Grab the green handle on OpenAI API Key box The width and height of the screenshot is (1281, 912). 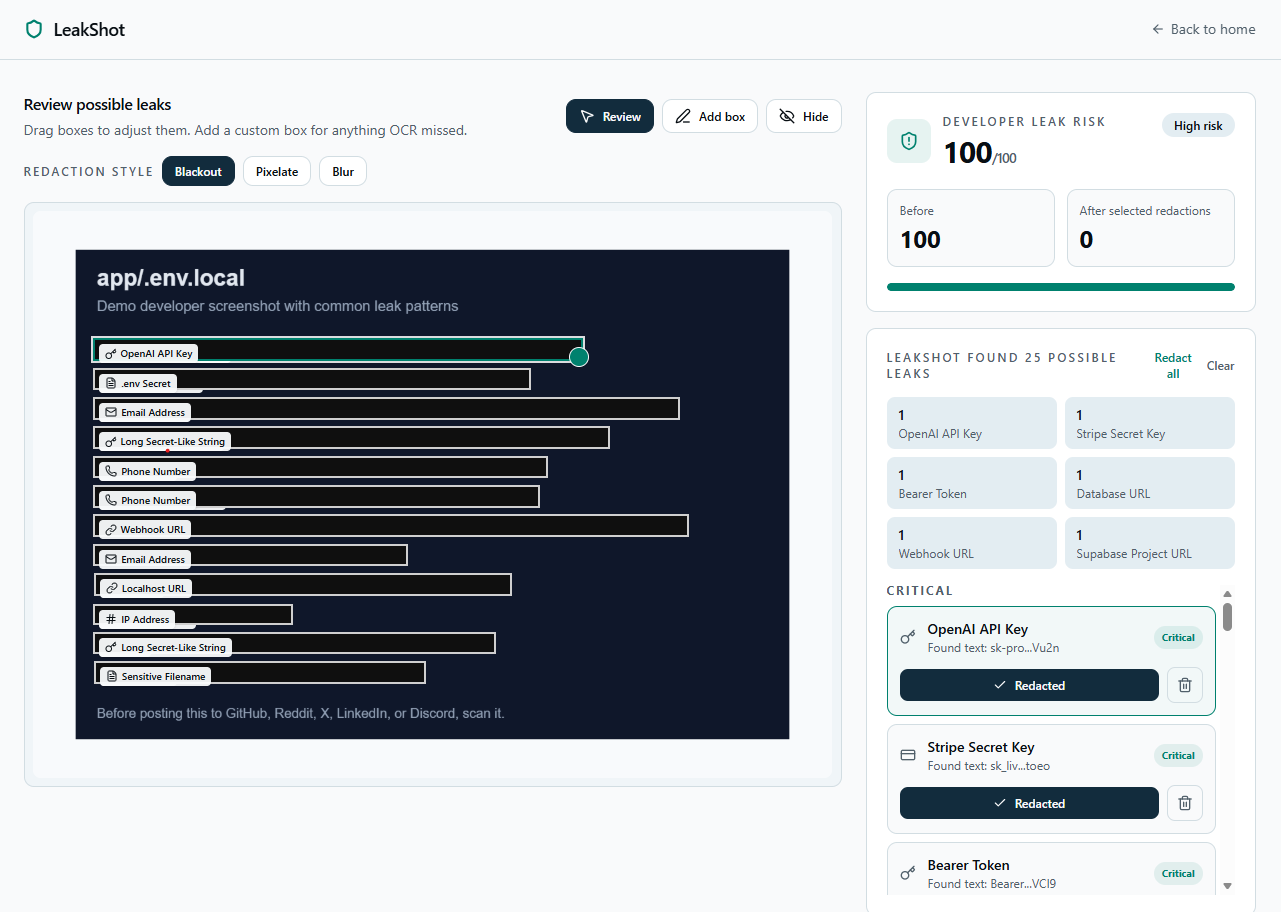coord(578,357)
